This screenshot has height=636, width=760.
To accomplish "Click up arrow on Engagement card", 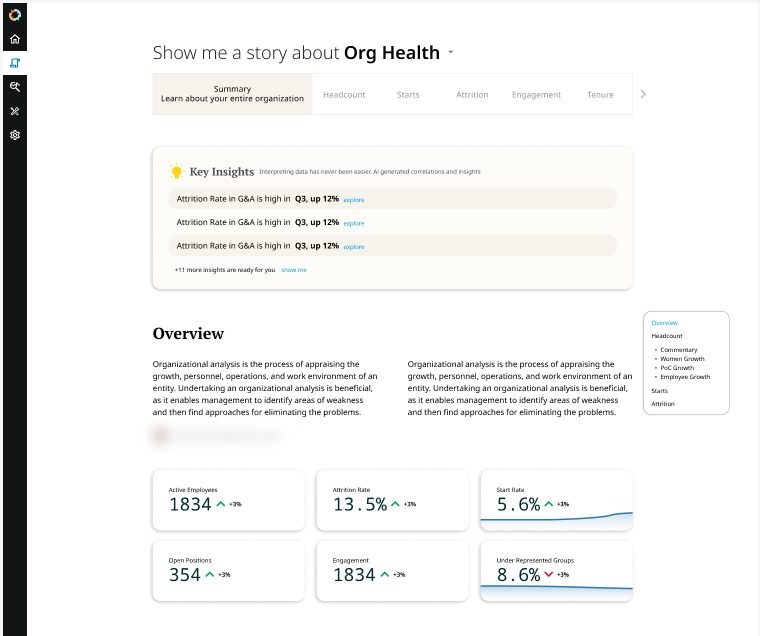I will tap(384, 574).
